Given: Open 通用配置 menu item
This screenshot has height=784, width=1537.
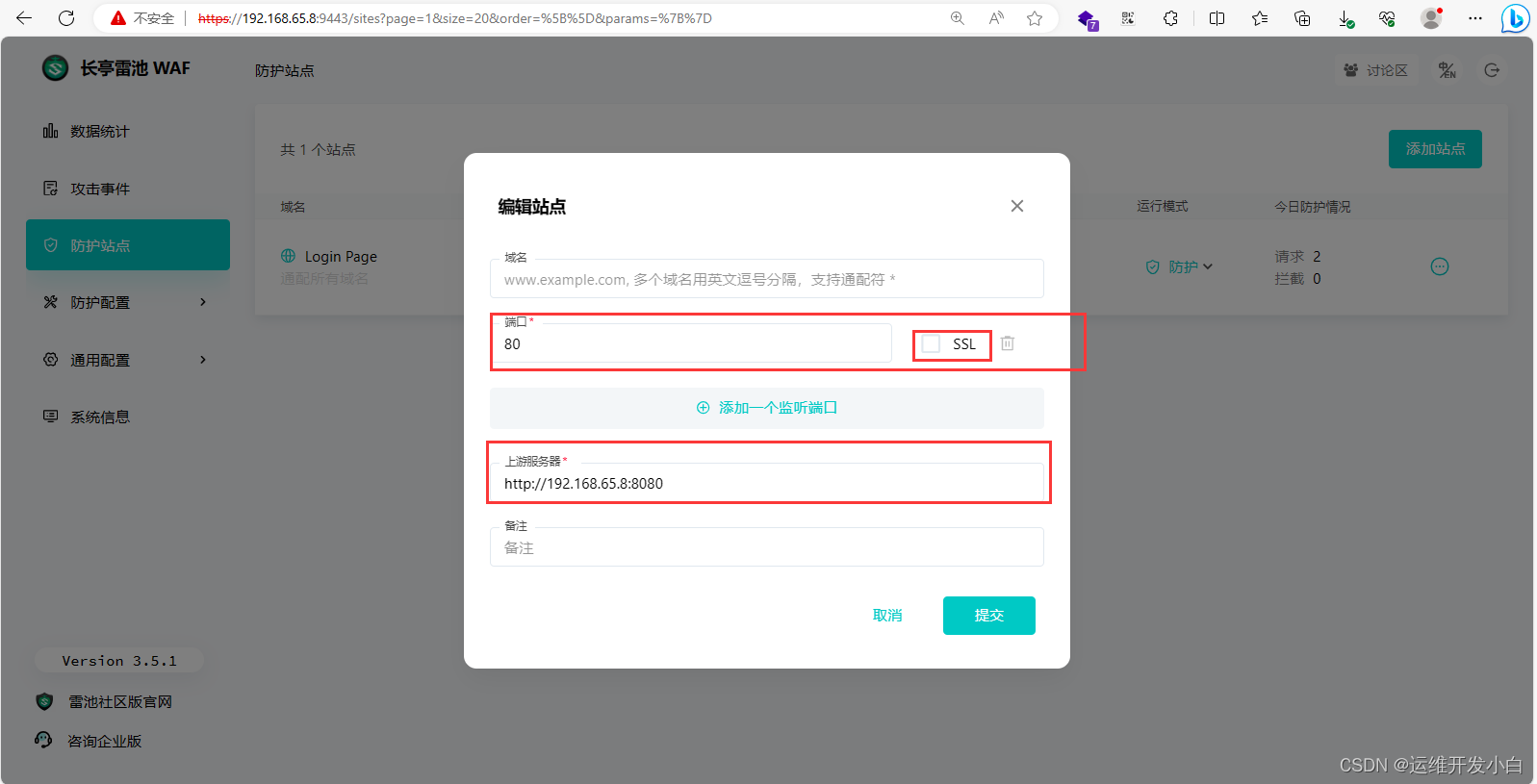Looking at the screenshot, I should tap(128, 360).
